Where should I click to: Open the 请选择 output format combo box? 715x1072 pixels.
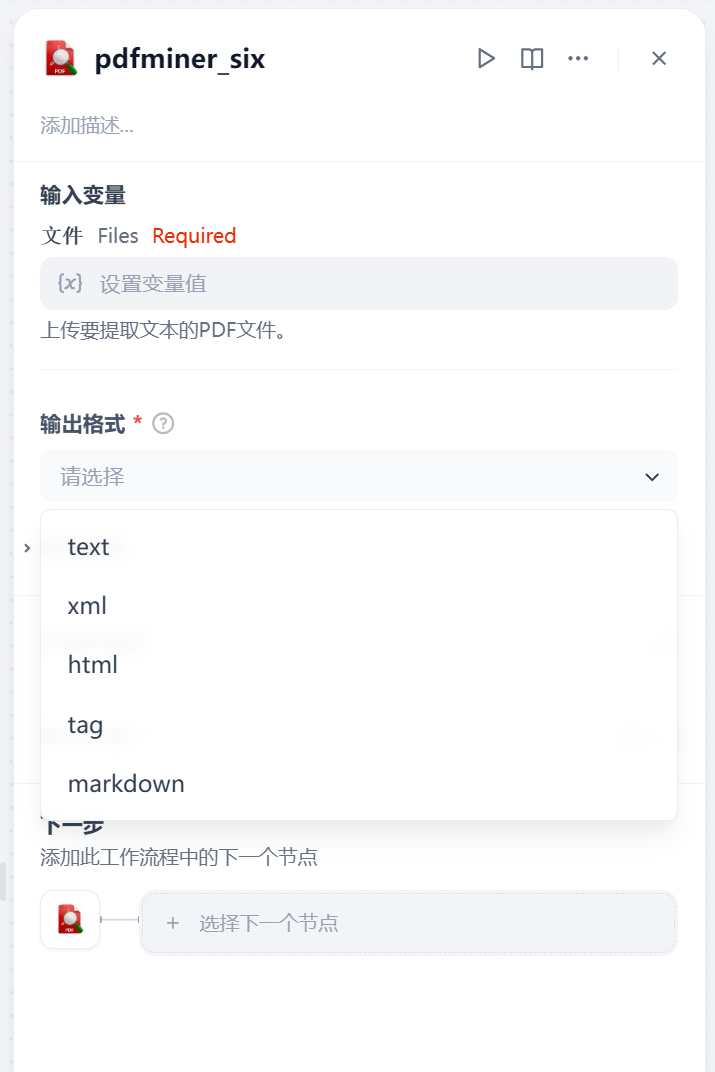click(x=359, y=476)
